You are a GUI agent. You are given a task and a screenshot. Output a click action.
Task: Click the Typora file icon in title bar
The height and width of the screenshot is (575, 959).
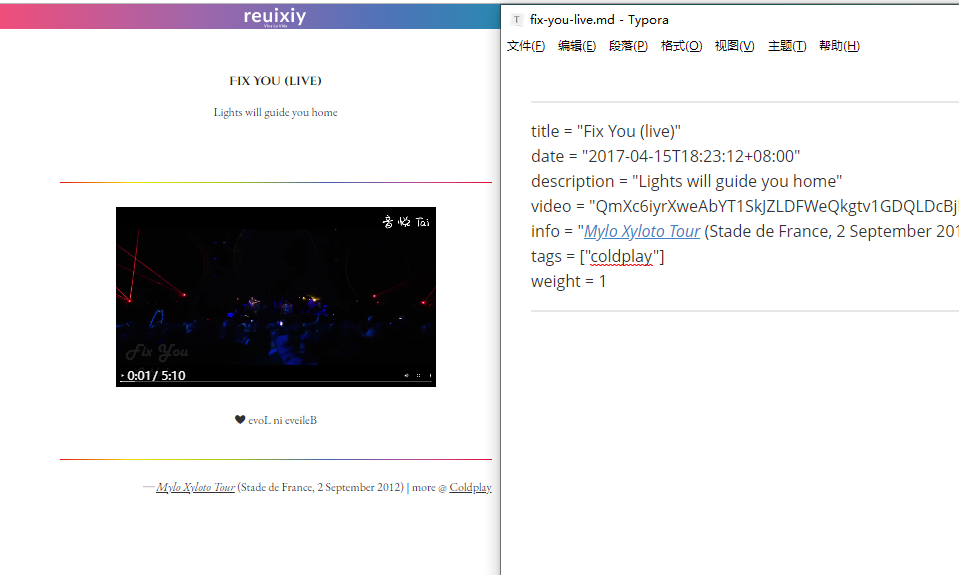pyautogui.click(x=517, y=20)
